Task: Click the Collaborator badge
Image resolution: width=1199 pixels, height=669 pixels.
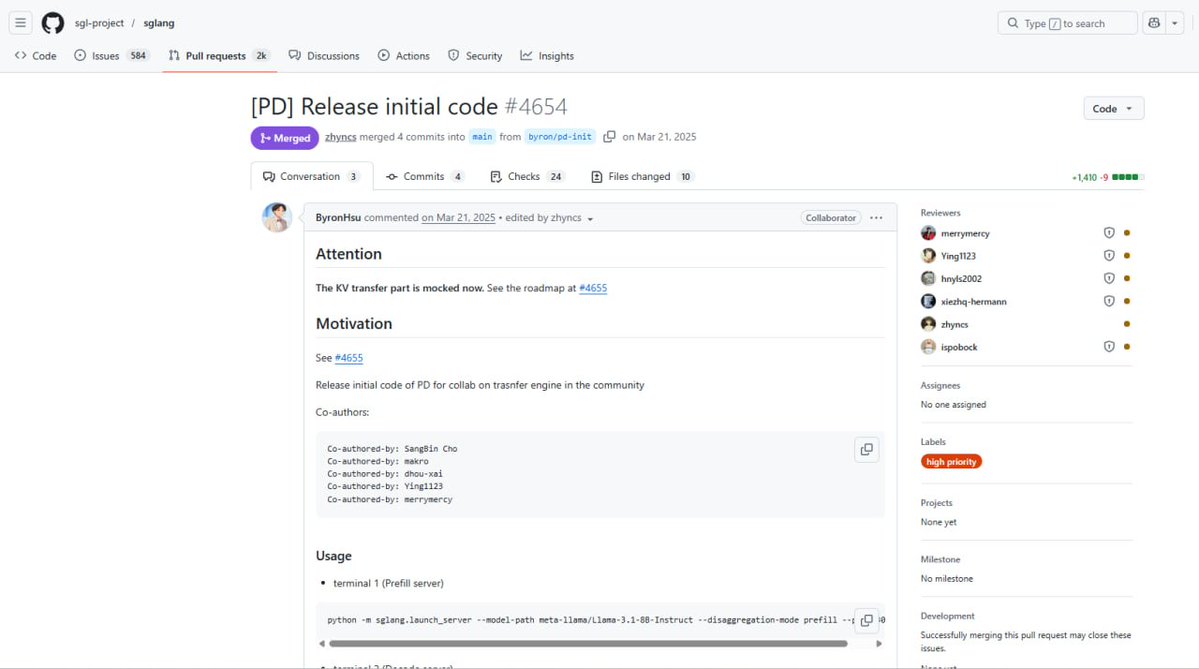Action: click(x=830, y=218)
